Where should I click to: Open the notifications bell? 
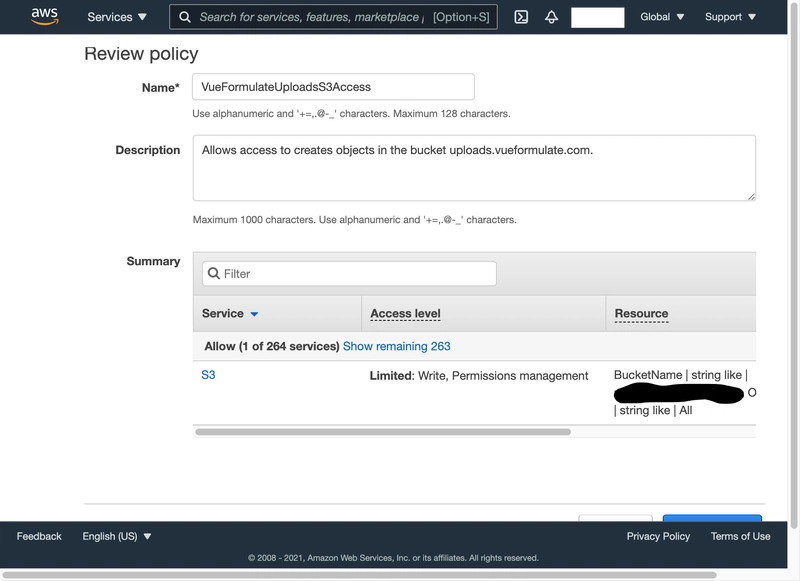551,17
